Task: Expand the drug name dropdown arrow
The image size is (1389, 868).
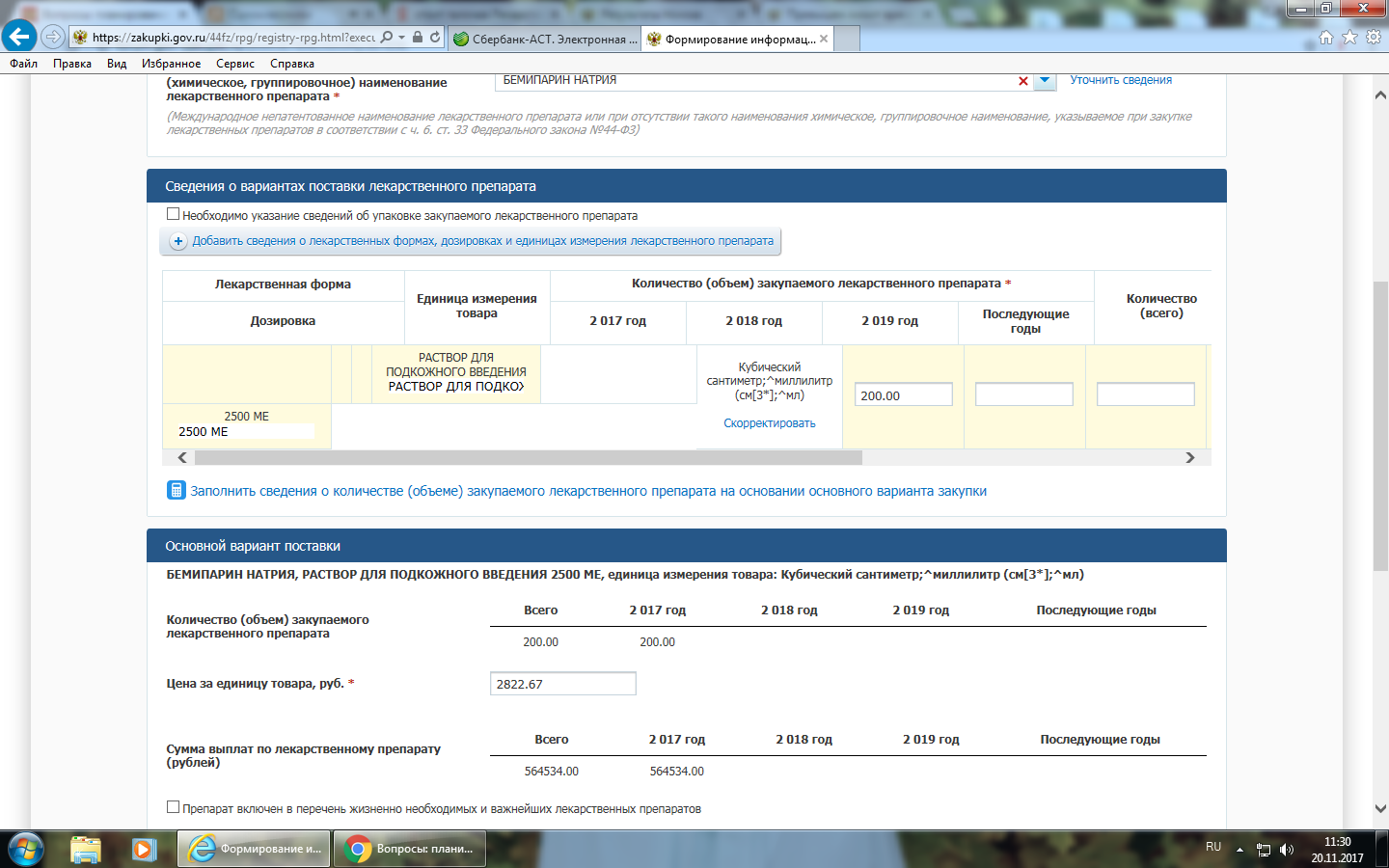Action: pyautogui.click(x=1045, y=81)
